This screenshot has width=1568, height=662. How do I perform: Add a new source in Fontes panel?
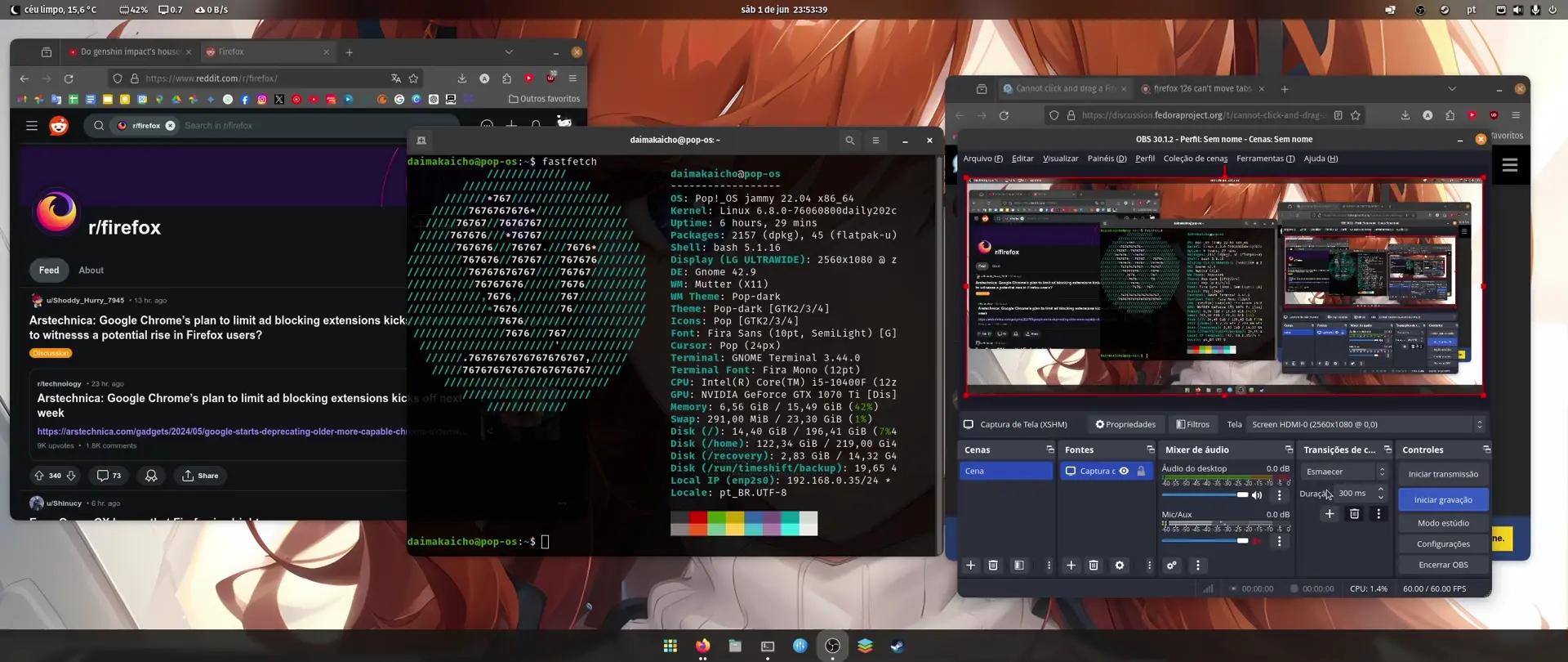(1071, 566)
